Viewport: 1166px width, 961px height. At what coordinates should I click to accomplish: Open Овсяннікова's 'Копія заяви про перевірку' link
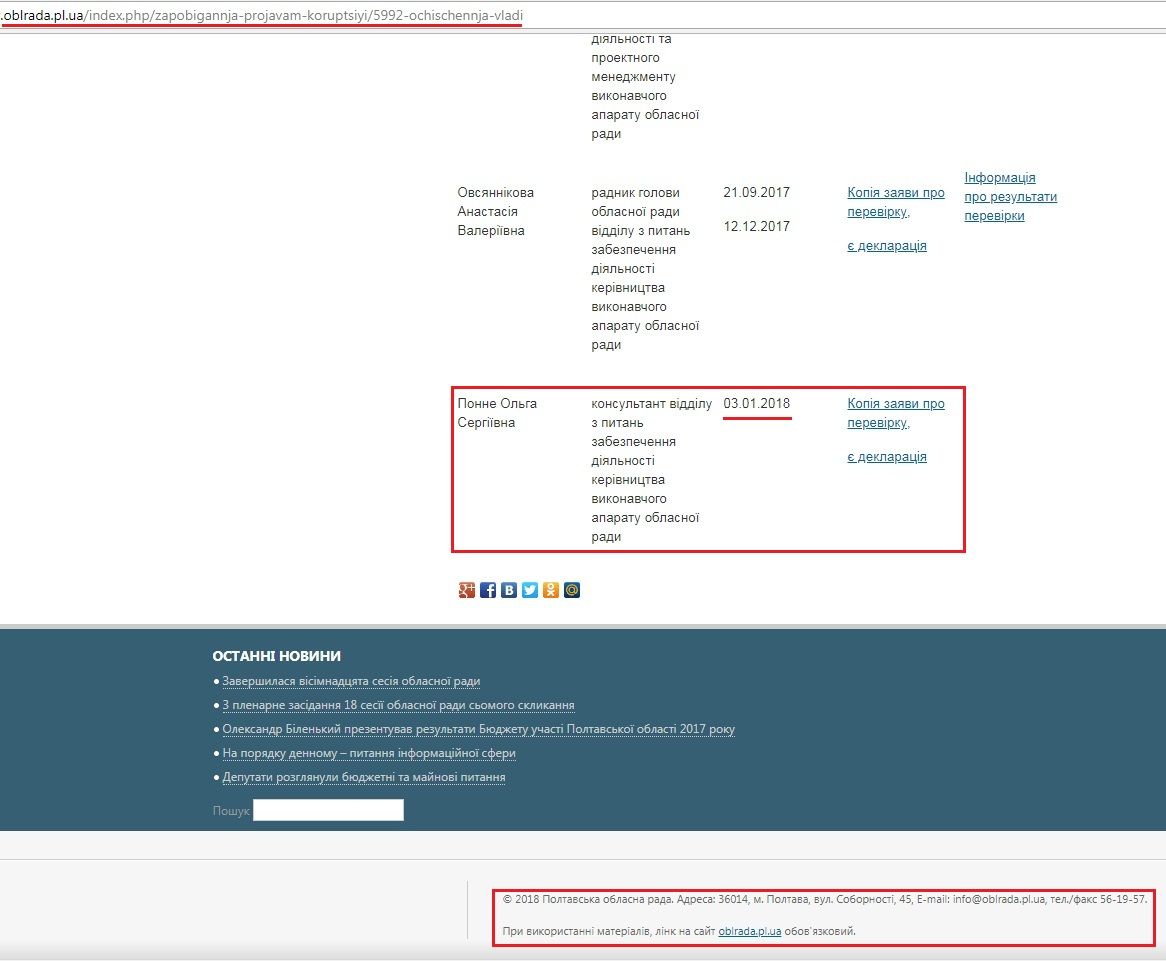[895, 202]
